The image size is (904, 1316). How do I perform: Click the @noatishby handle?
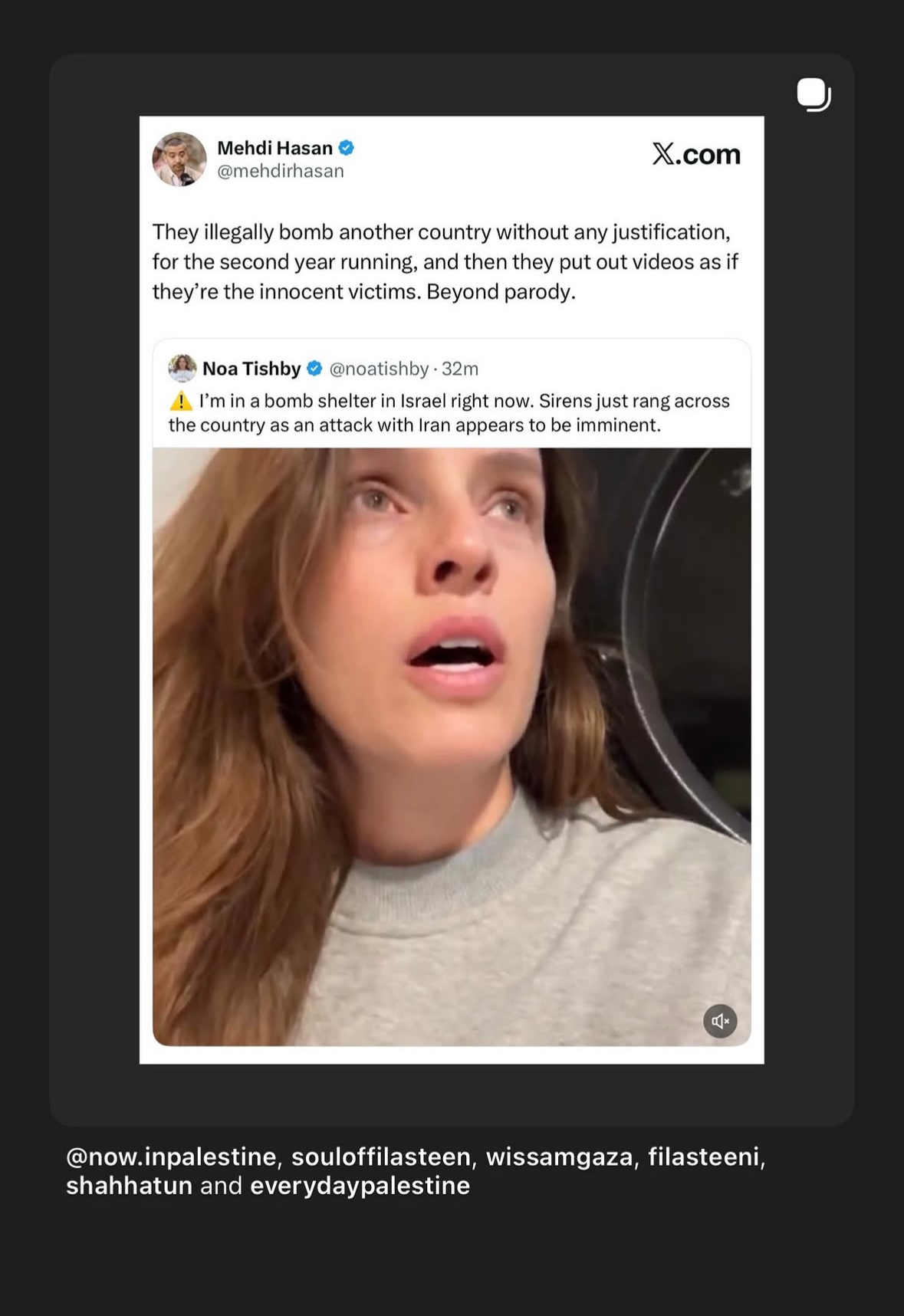click(x=379, y=369)
